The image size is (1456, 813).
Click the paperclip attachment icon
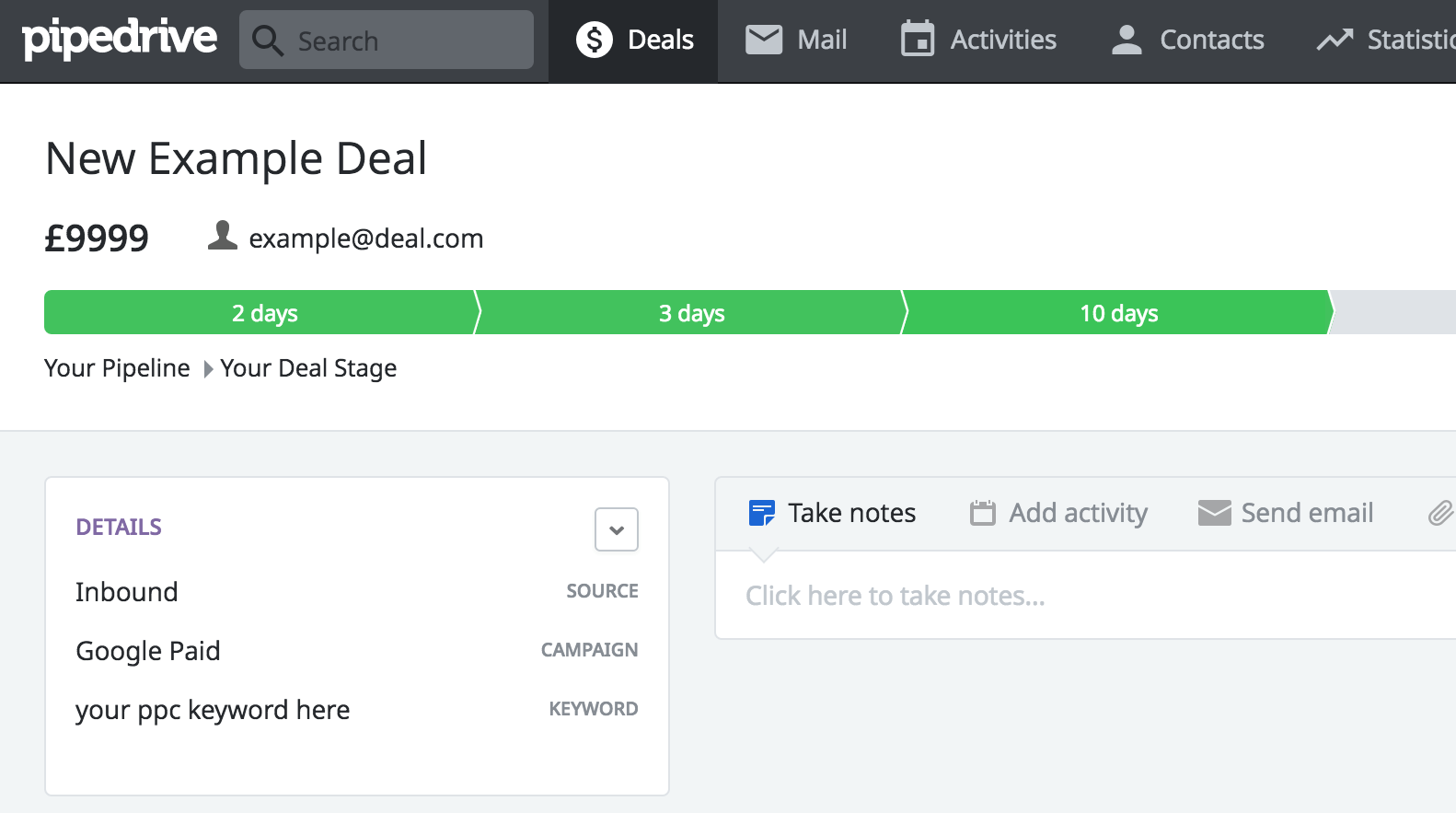tap(1439, 513)
